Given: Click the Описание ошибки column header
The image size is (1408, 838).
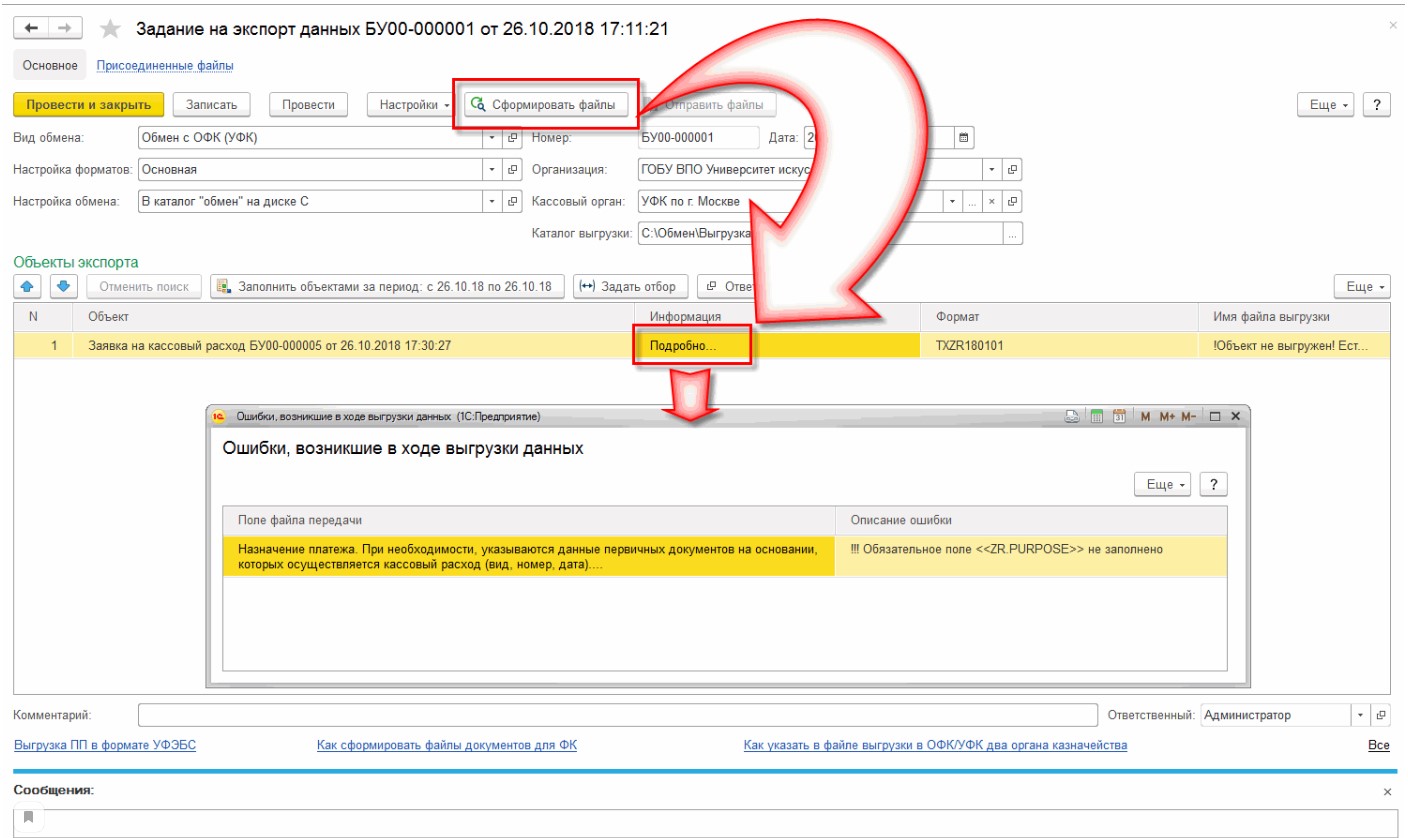Looking at the screenshot, I should point(1031,520).
